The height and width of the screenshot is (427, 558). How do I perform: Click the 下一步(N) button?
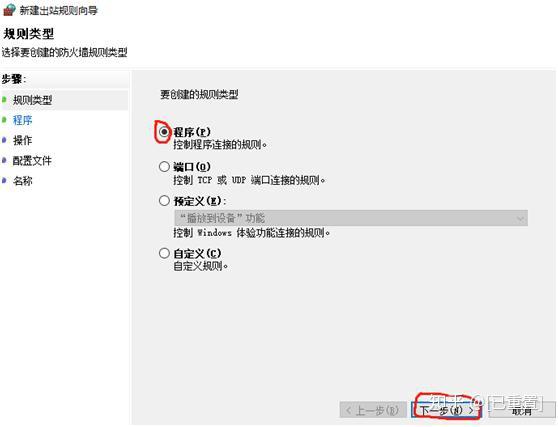point(446,410)
